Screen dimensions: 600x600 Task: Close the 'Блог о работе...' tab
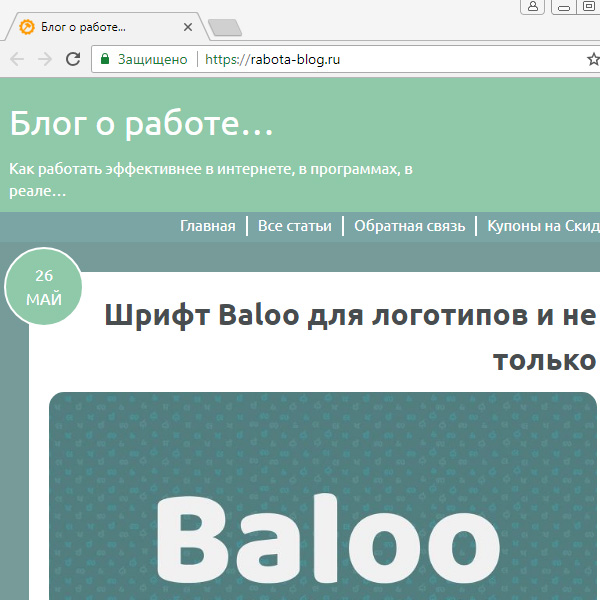tap(188, 27)
